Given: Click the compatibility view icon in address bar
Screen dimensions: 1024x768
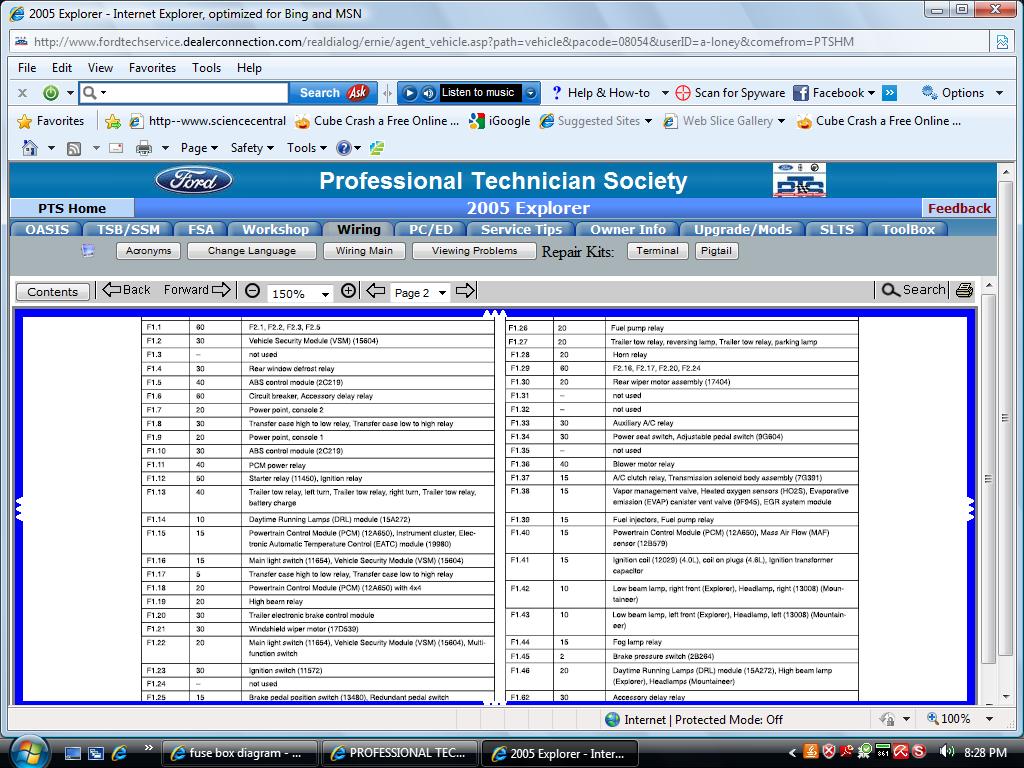Looking at the screenshot, I should [x=1002, y=42].
